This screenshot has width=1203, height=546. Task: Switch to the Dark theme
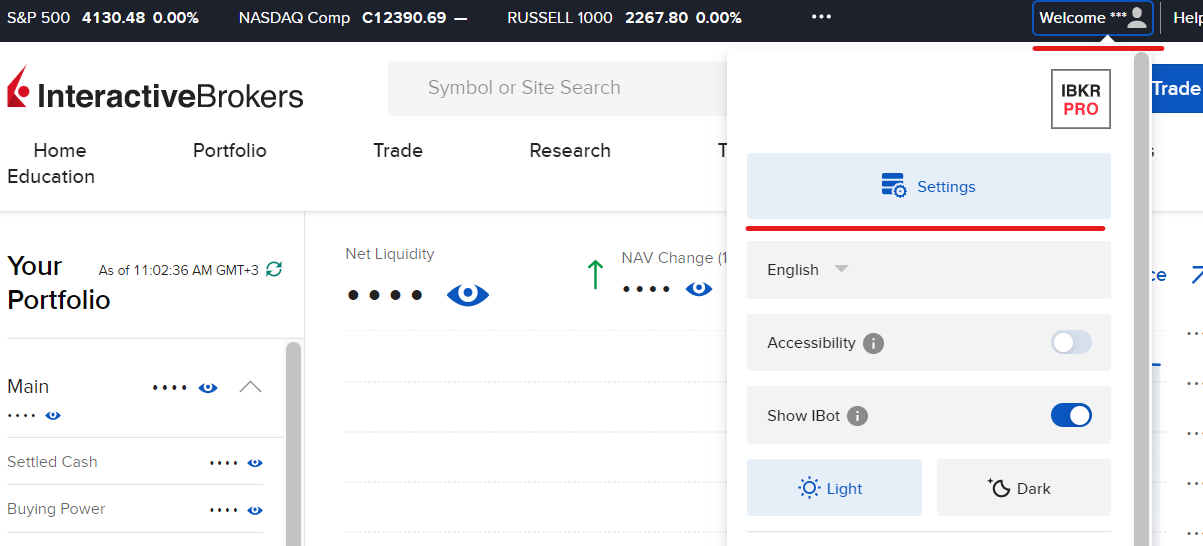click(x=1023, y=488)
